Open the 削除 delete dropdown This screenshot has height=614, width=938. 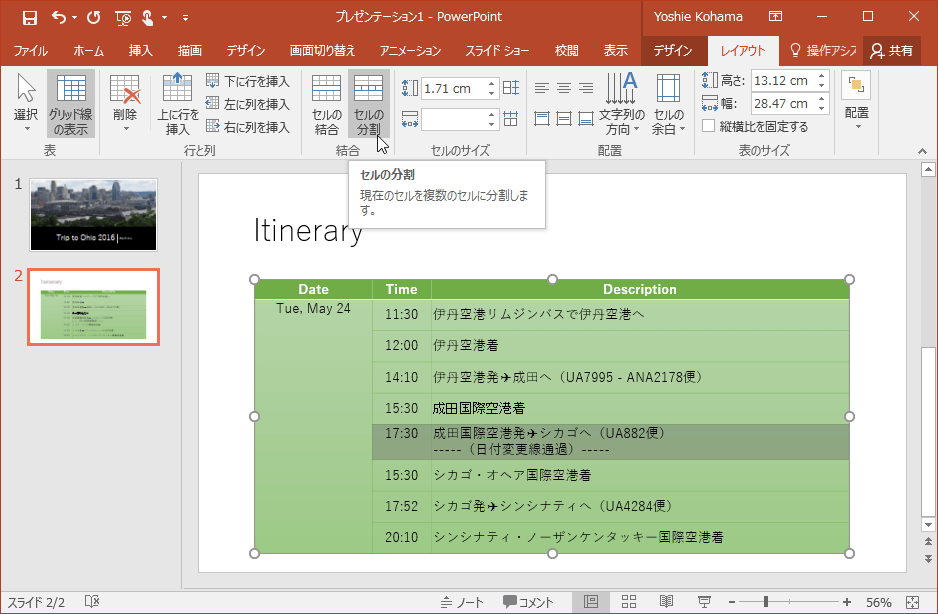(125, 104)
